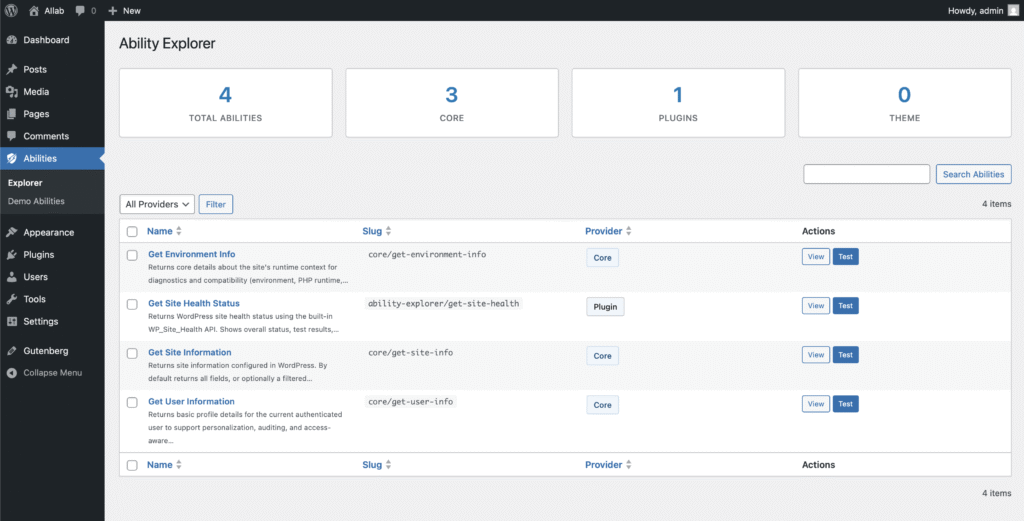Open the comments bubble icon in admin bar
The image size is (1024, 521).
tap(80, 10)
